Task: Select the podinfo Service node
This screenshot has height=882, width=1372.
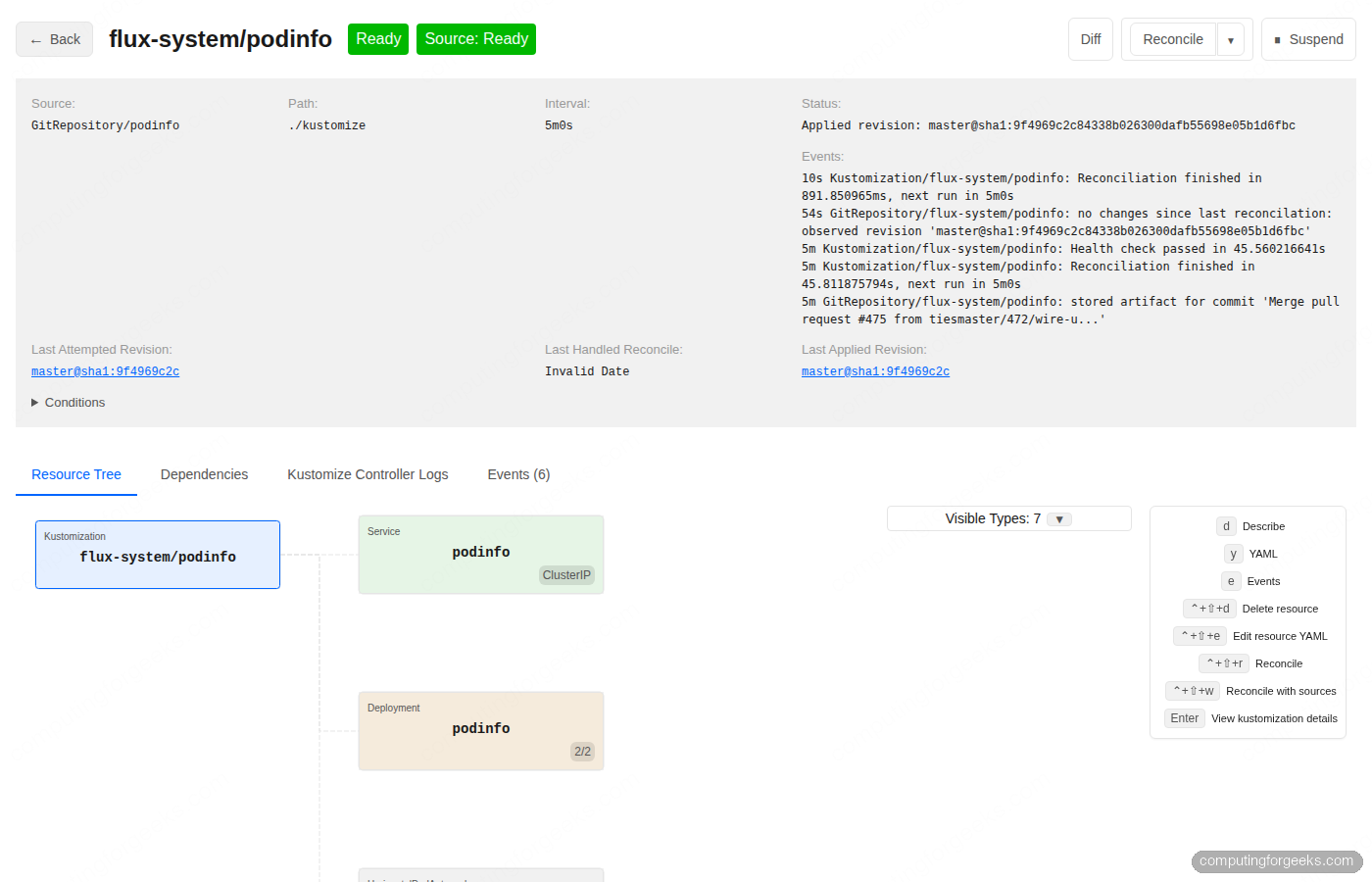Action: click(481, 555)
